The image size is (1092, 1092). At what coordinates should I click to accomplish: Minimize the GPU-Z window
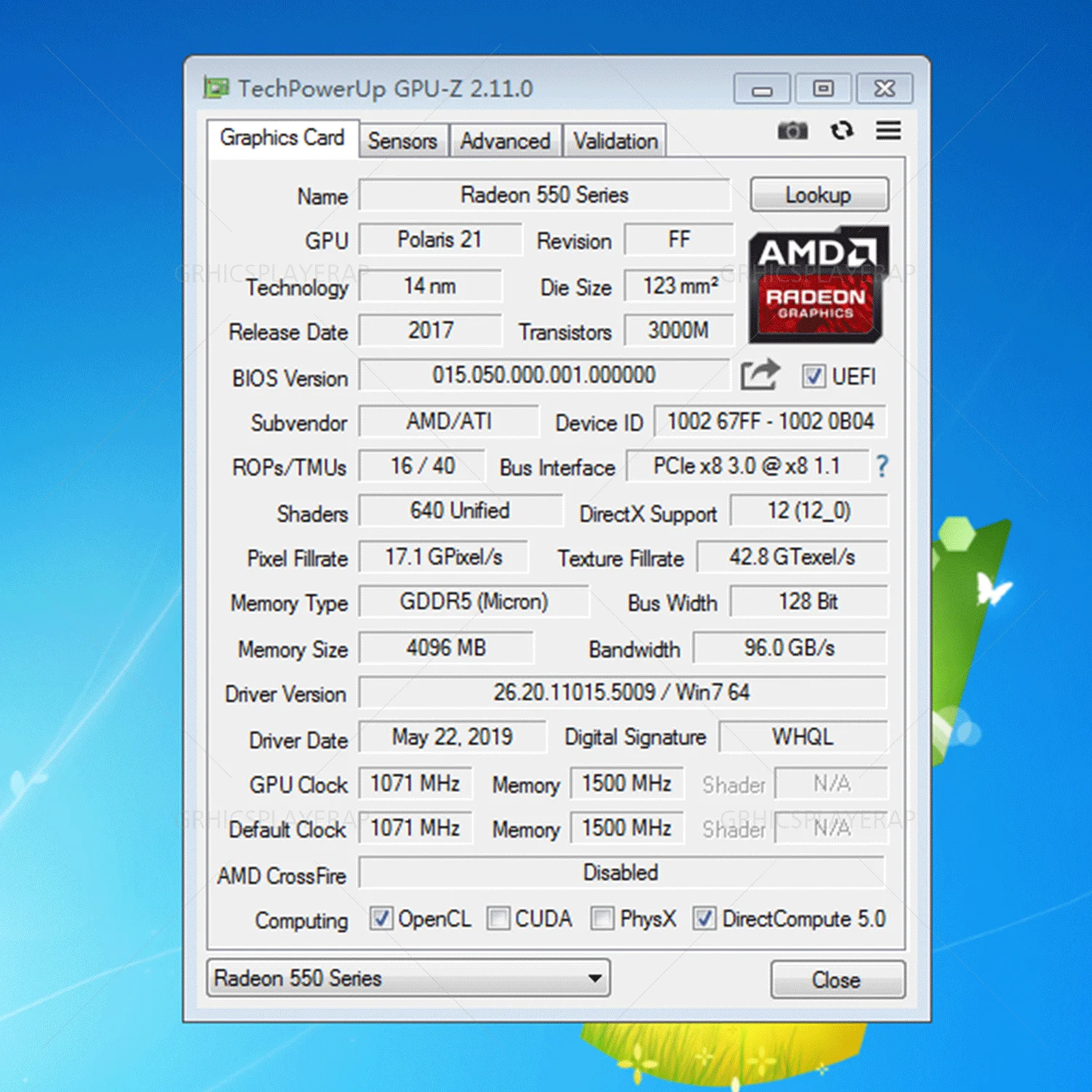[761, 89]
